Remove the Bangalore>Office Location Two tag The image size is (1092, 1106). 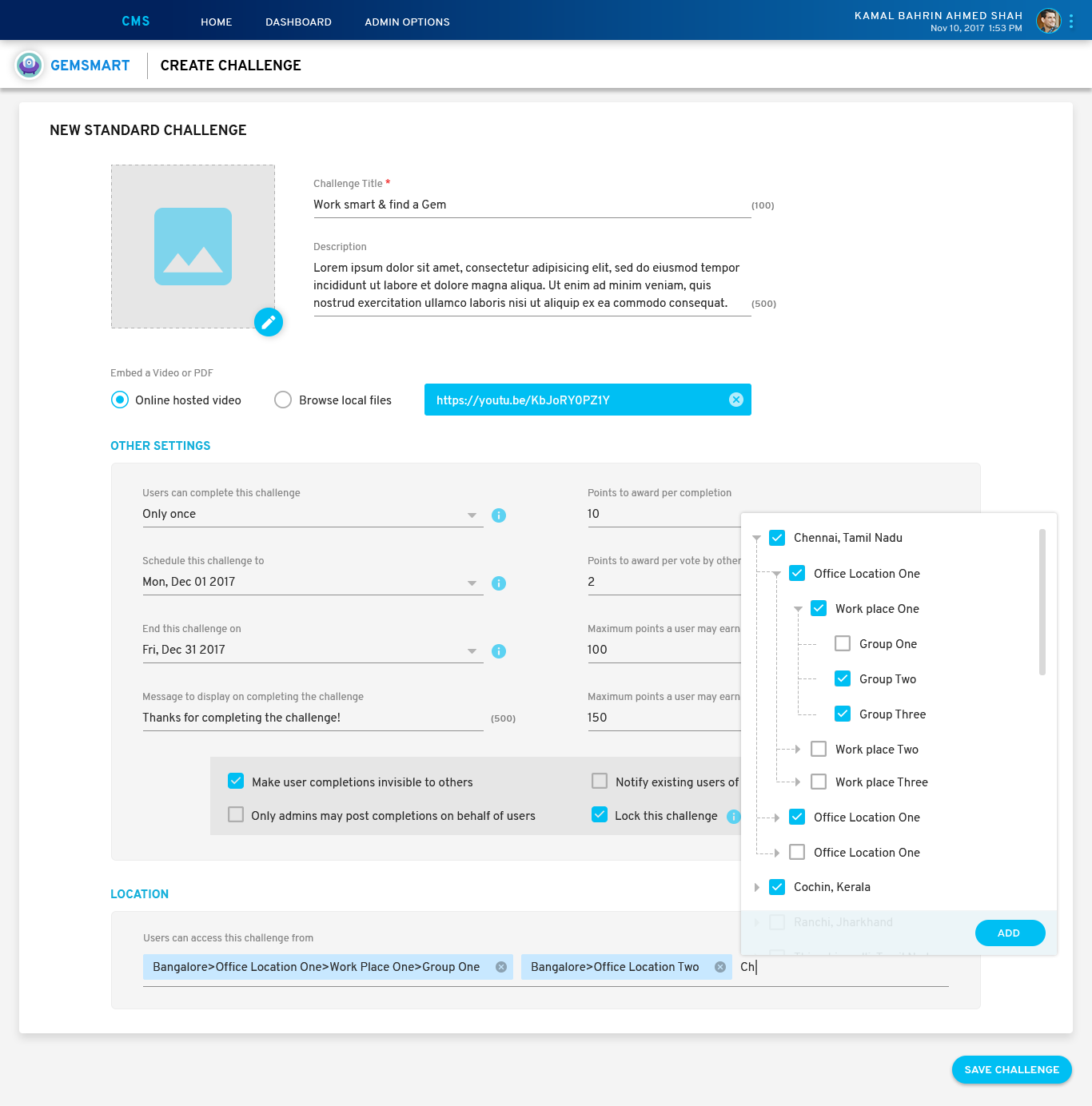720,967
